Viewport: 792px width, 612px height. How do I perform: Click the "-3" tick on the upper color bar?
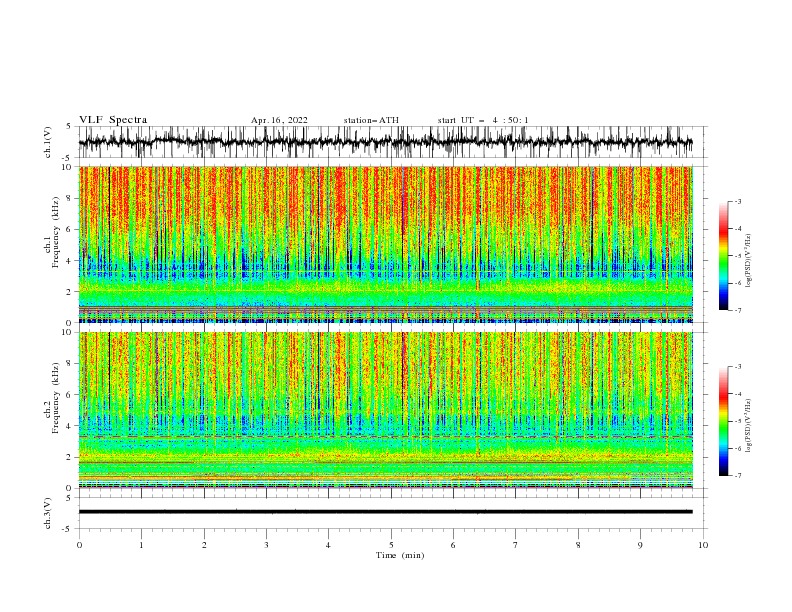click(738, 201)
